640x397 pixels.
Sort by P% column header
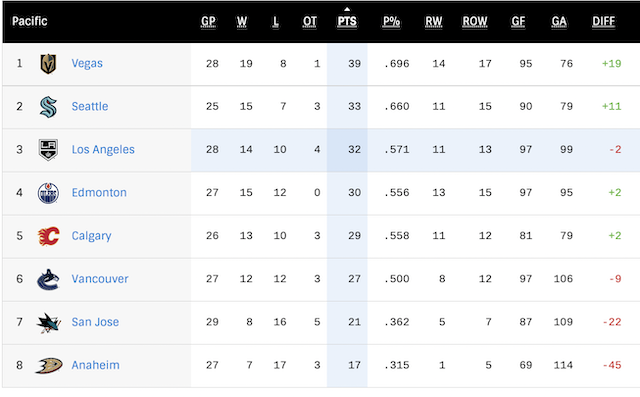pyautogui.click(x=391, y=22)
